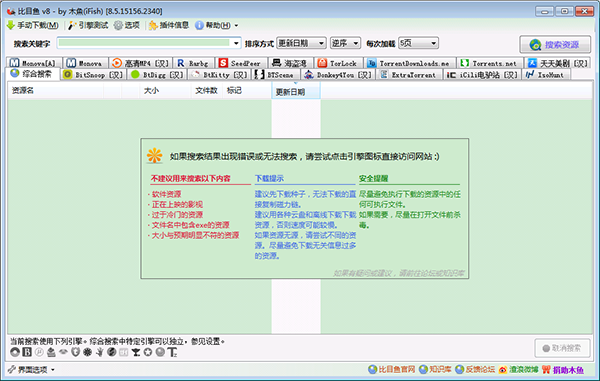
Task: Open the 每次加载 5页 pages dropdown
Action: (418, 43)
